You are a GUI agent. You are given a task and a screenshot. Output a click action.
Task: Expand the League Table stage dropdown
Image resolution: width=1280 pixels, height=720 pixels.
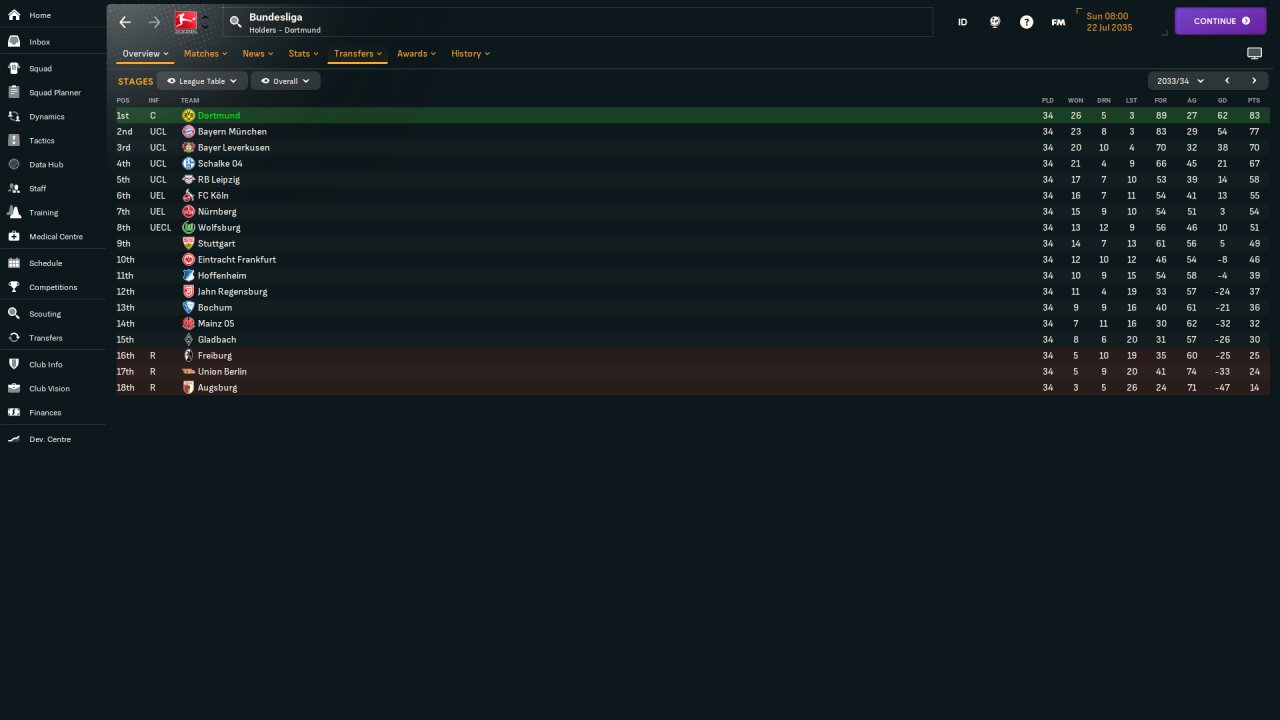click(x=202, y=81)
